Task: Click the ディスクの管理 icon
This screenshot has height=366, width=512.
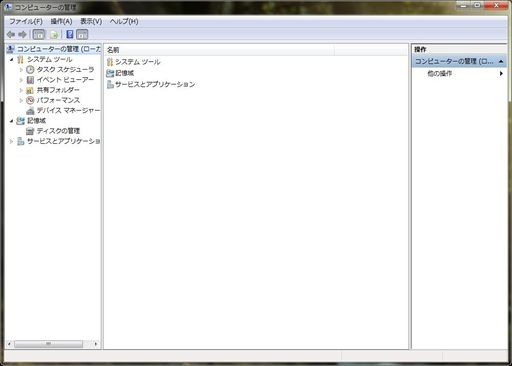Action: 30,131
